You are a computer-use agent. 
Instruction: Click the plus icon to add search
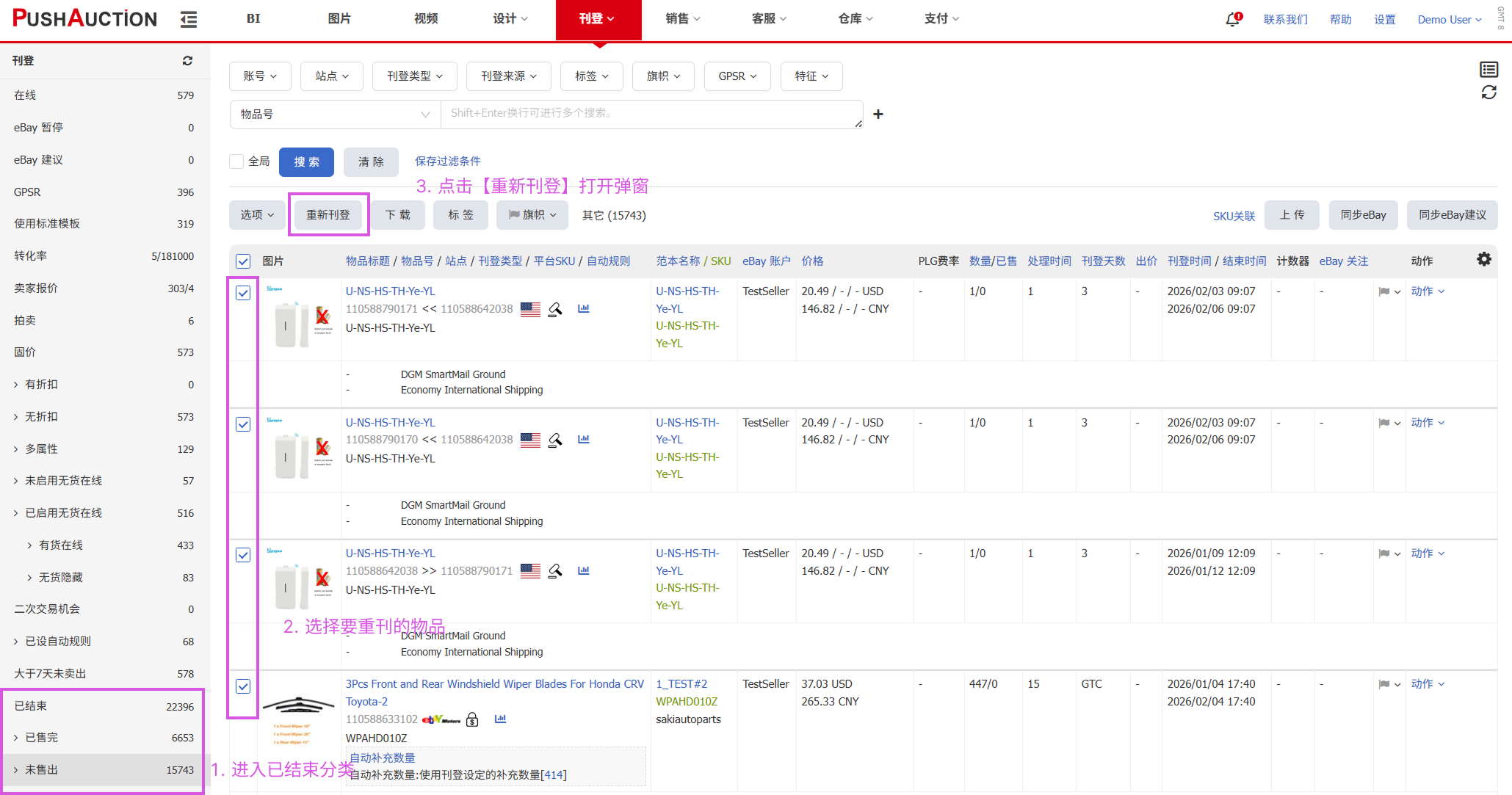[878, 115]
